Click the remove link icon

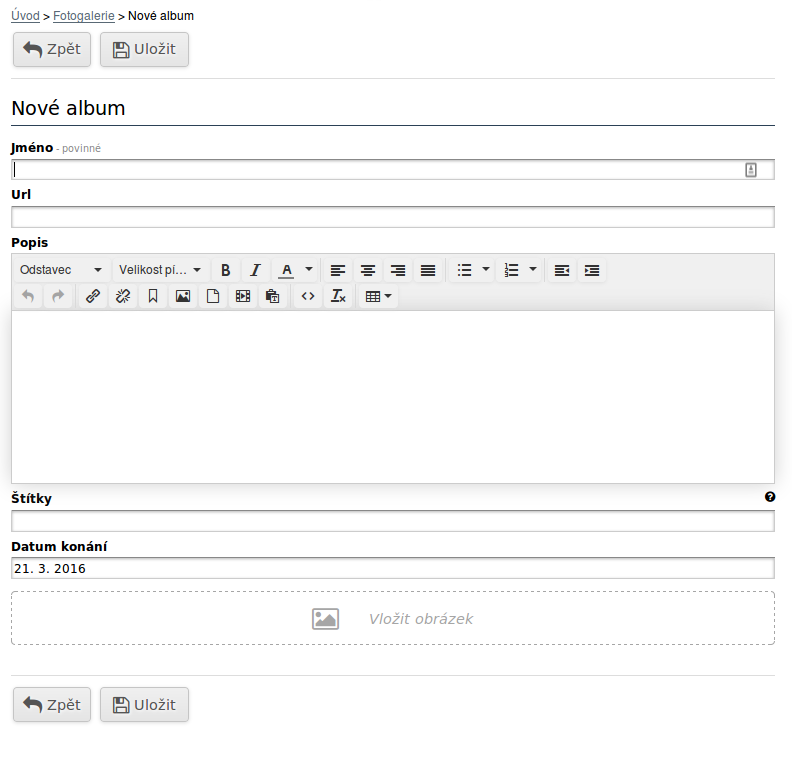(x=123, y=296)
